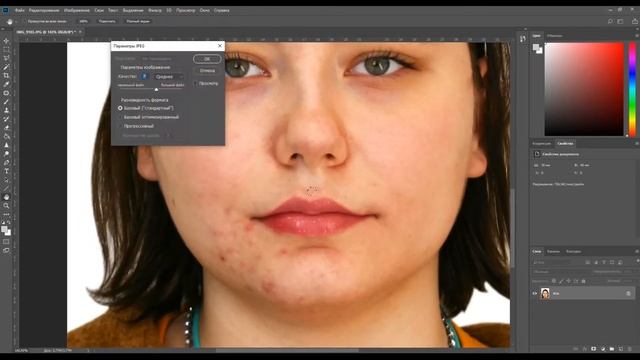
Task: Swap foreground and background colors arrow
Action: pos(9,223)
